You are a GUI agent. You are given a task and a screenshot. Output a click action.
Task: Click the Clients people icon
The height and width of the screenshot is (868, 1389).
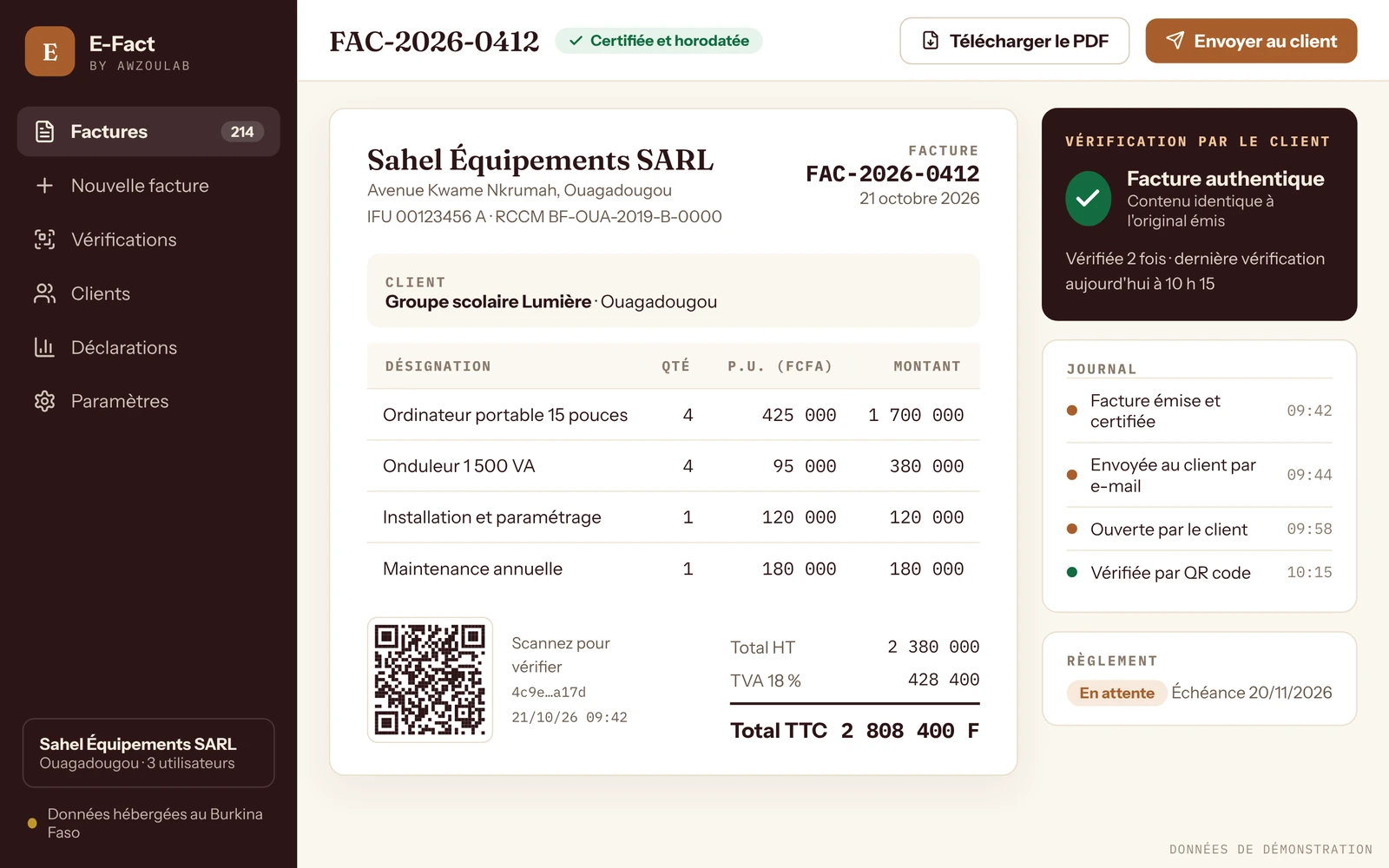click(44, 293)
